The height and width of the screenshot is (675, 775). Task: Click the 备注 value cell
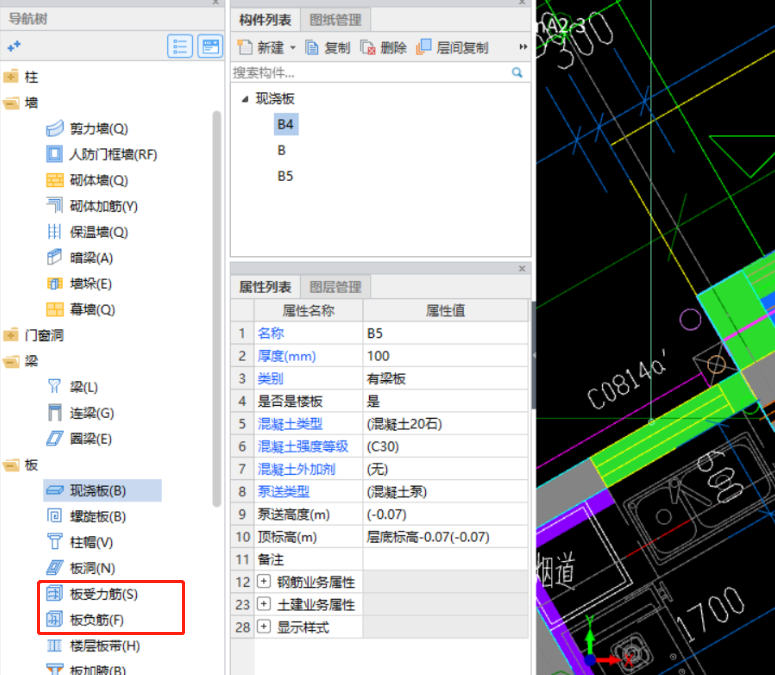tap(445, 559)
